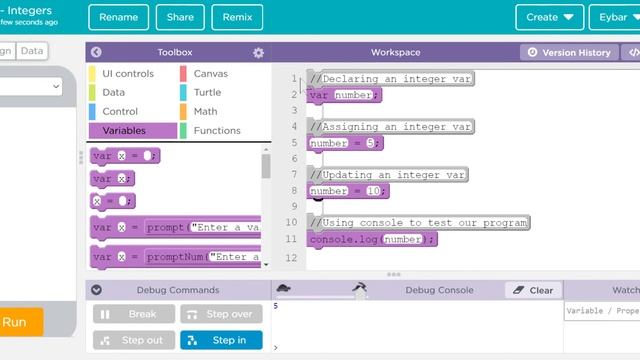Click the Version History clock icon
This screenshot has width=640, height=360.
[532, 52]
